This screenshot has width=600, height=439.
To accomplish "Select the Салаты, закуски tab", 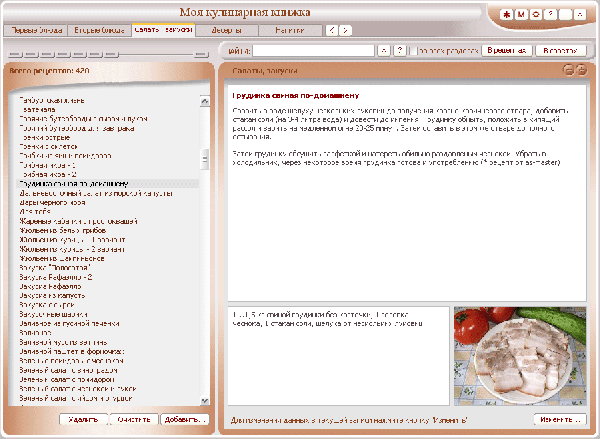I will click(x=163, y=30).
